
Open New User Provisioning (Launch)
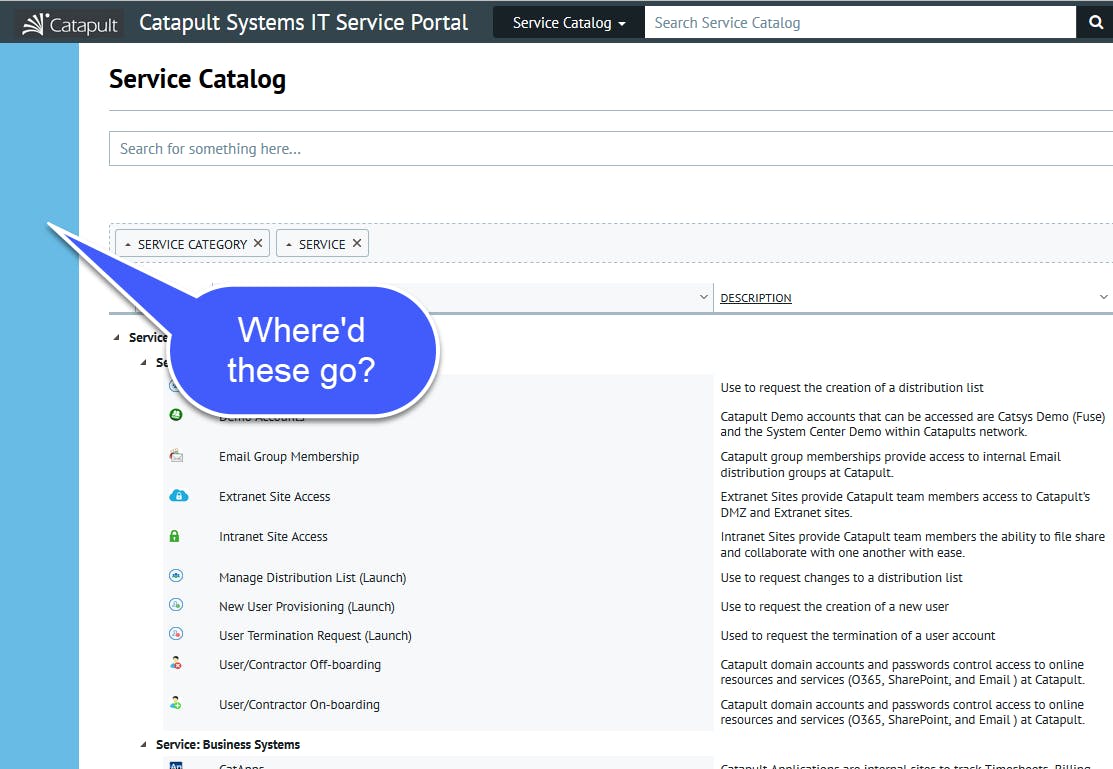pyautogui.click(x=307, y=607)
